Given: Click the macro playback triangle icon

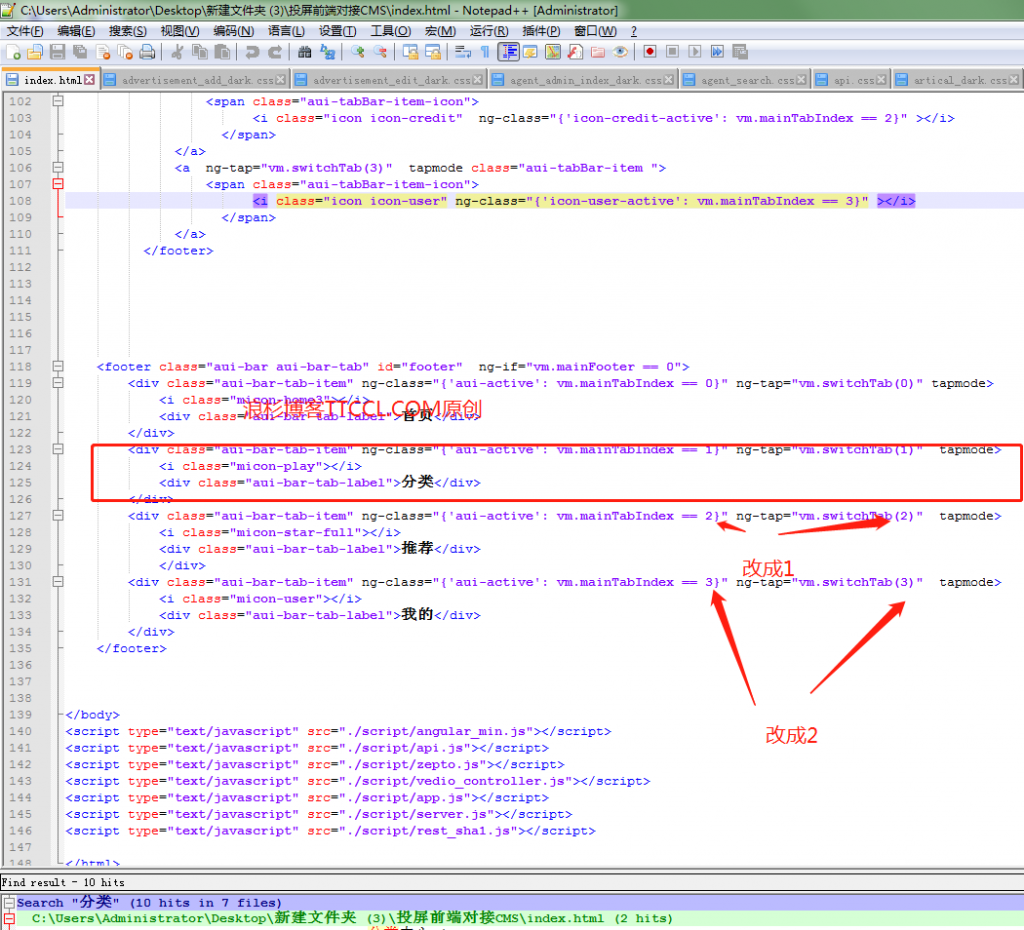Looking at the screenshot, I should [x=695, y=52].
